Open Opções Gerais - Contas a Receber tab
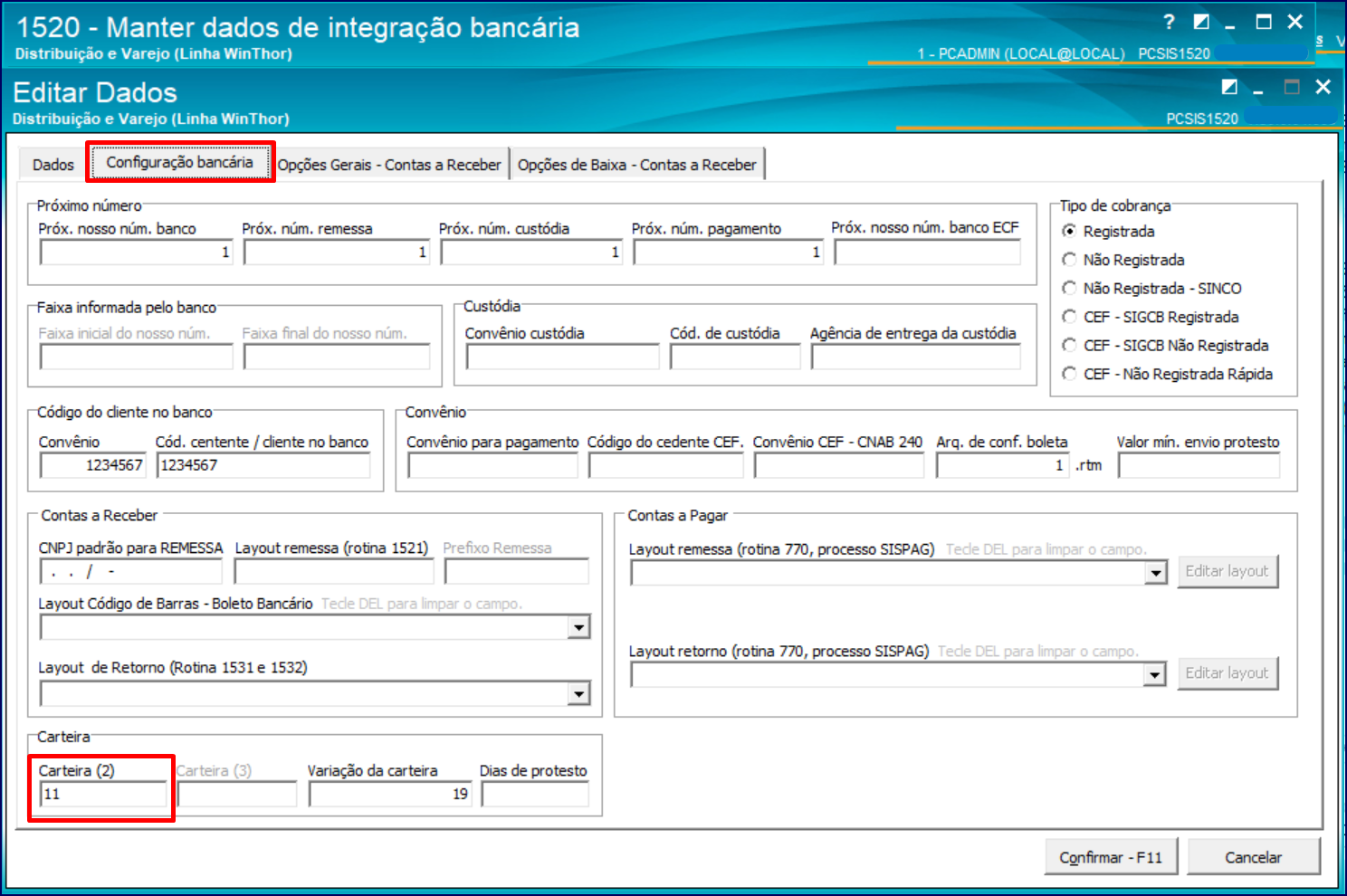This screenshot has width=1347, height=896. point(389,165)
